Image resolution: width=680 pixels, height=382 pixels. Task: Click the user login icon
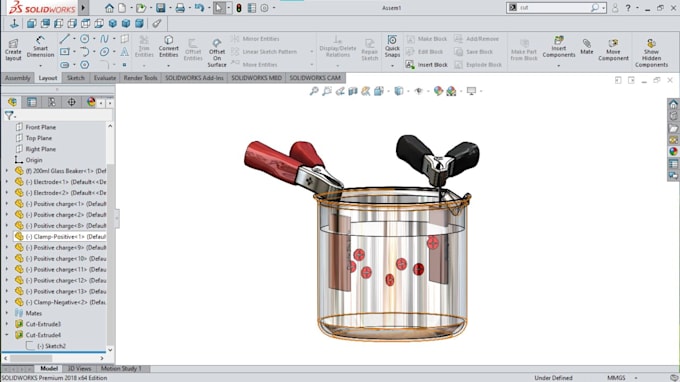point(615,8)
